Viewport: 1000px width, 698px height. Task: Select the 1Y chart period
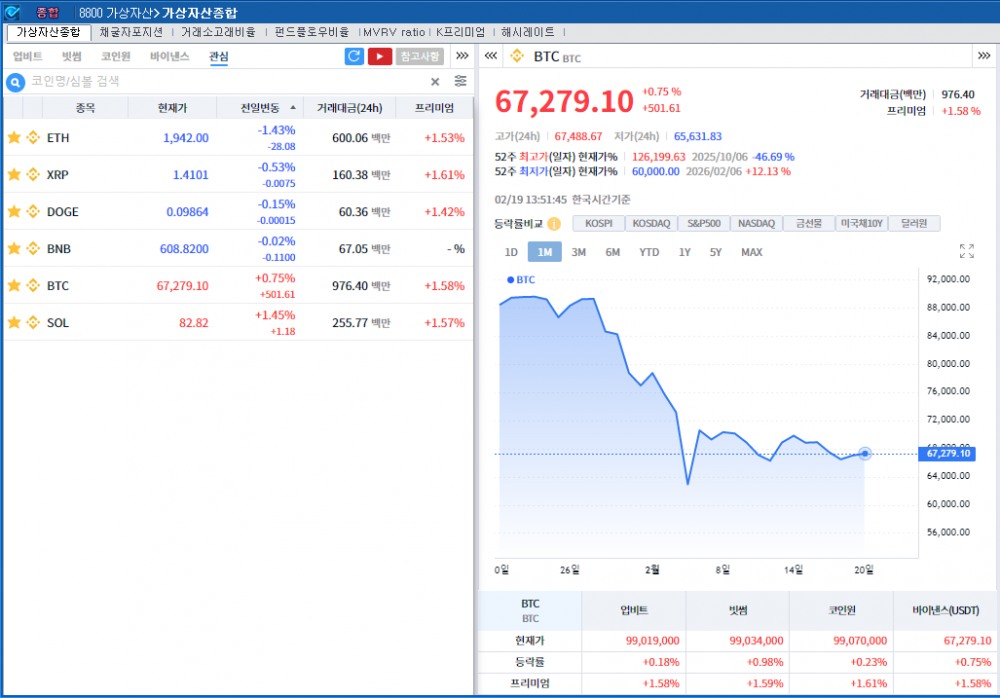point(684,253)
